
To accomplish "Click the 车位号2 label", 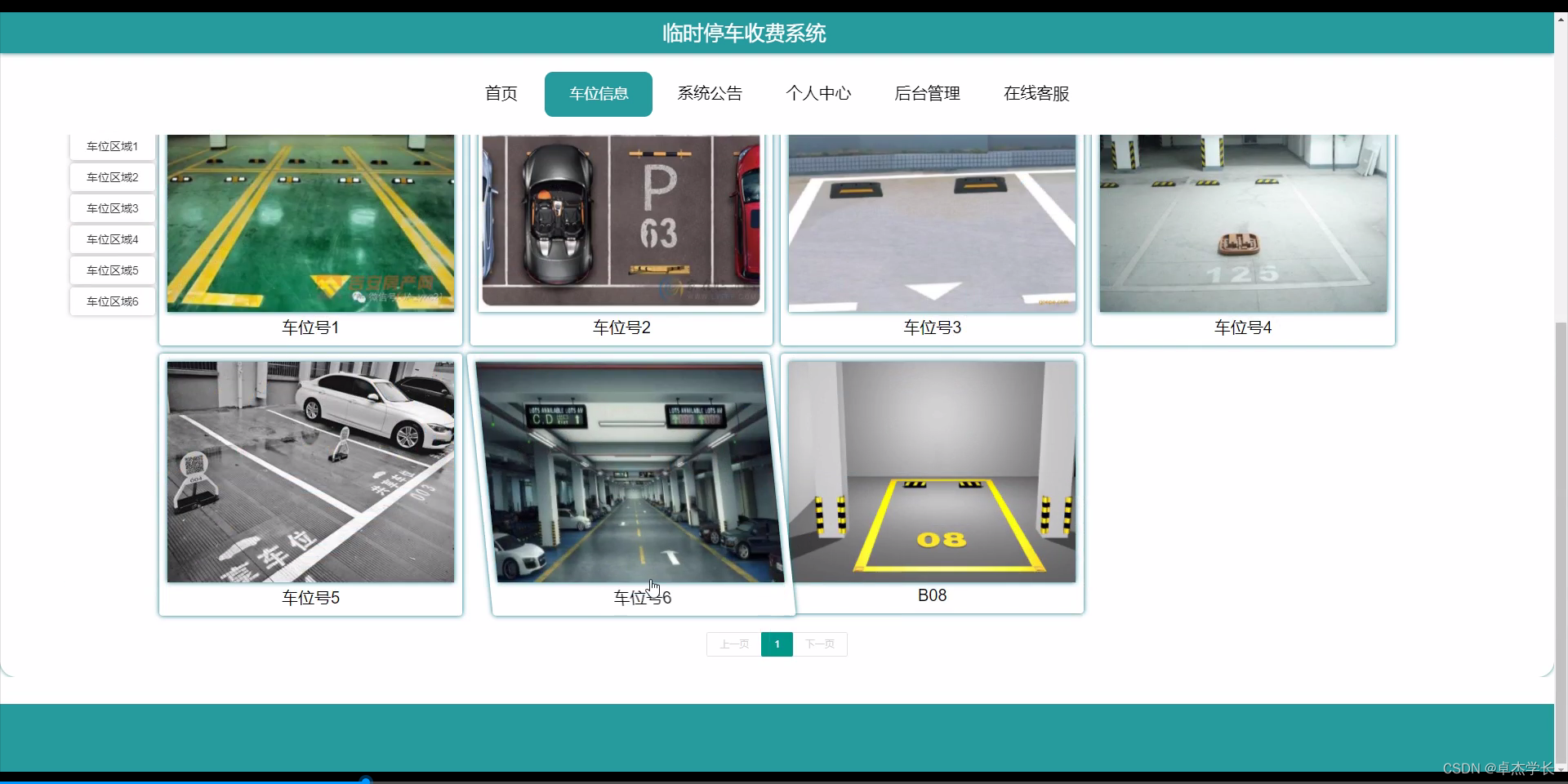I will click(621, 327).
